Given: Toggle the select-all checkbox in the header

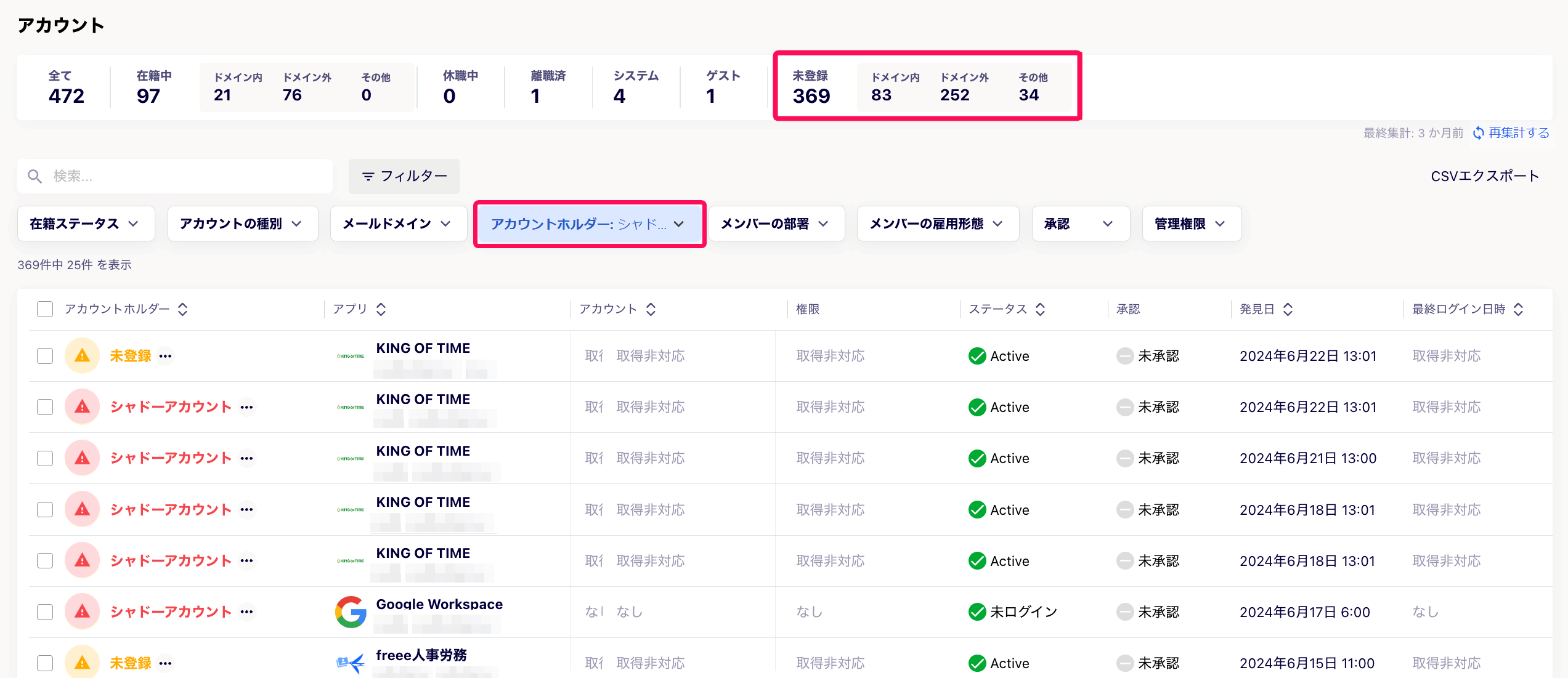Looking at the screenshot, I should point(45,309).
